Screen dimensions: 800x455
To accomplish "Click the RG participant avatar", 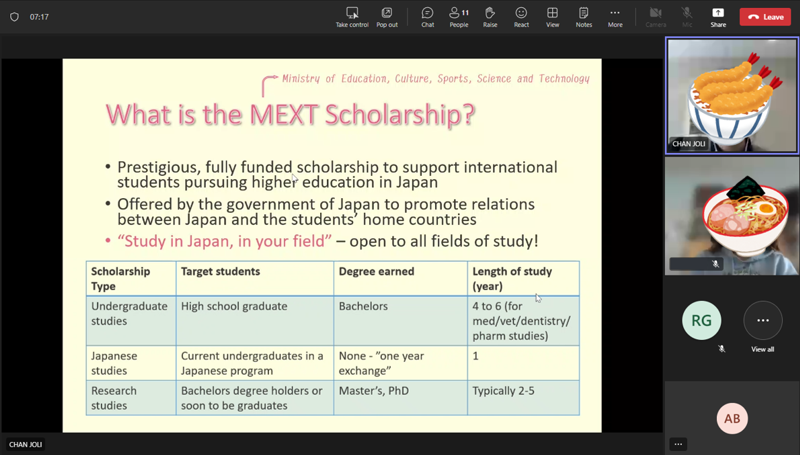I will (x=702, y=320).
